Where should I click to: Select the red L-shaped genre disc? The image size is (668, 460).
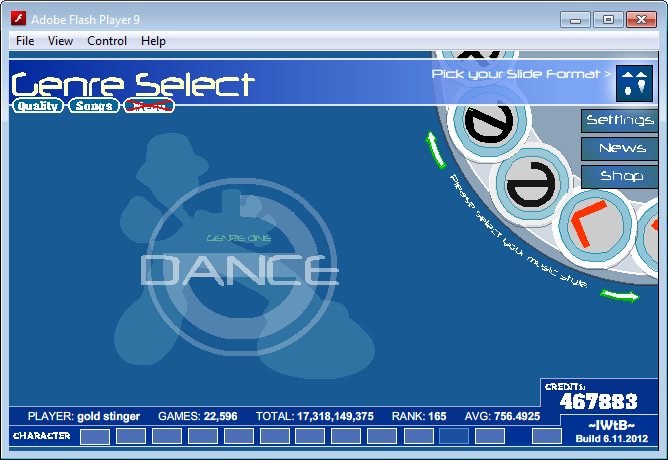595,227
